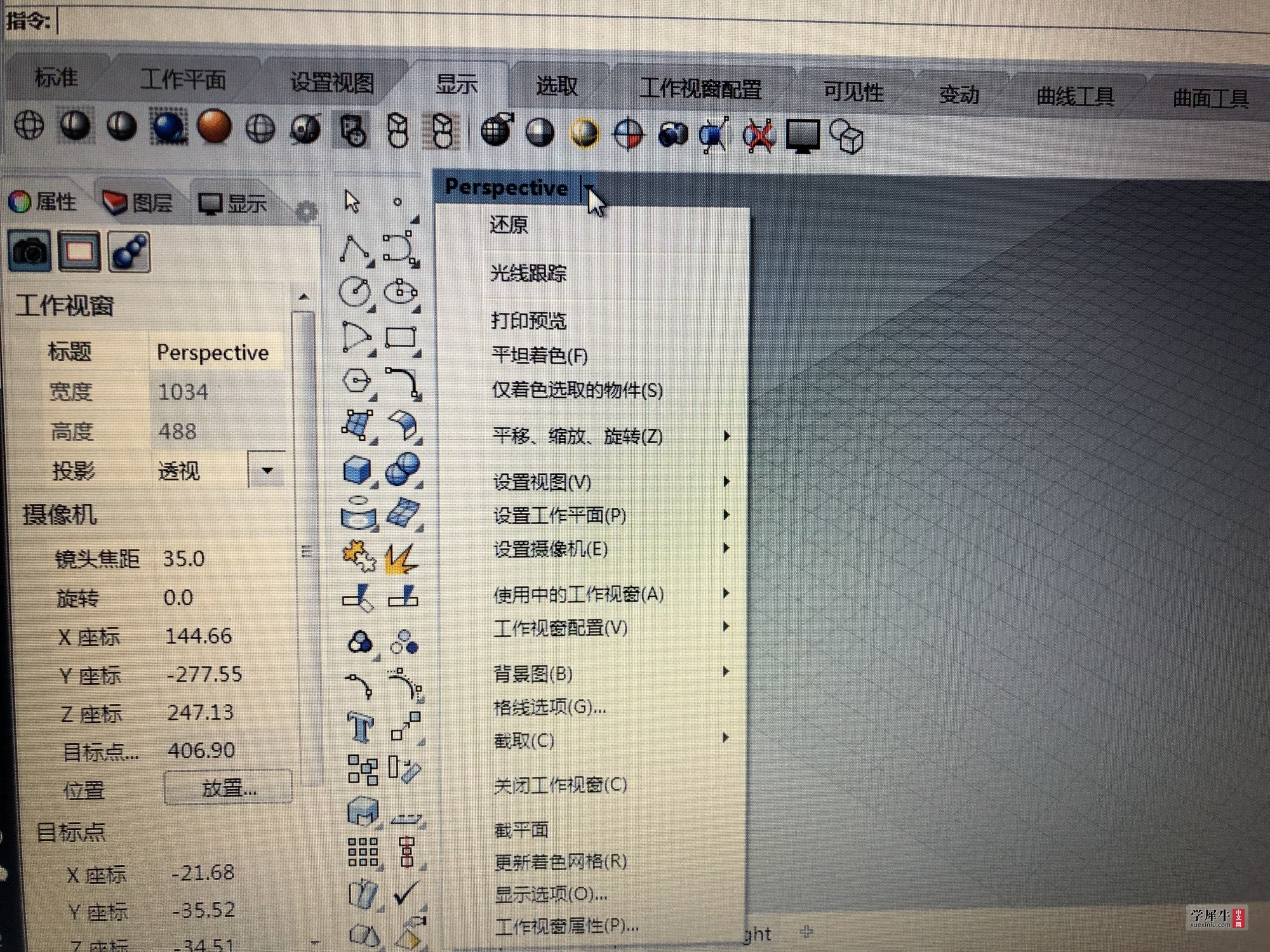The height and width of the screenshot is (952, 1270).
Task: Choose 仅着色选取的物件(S) entry
Action: pos(577,390)
